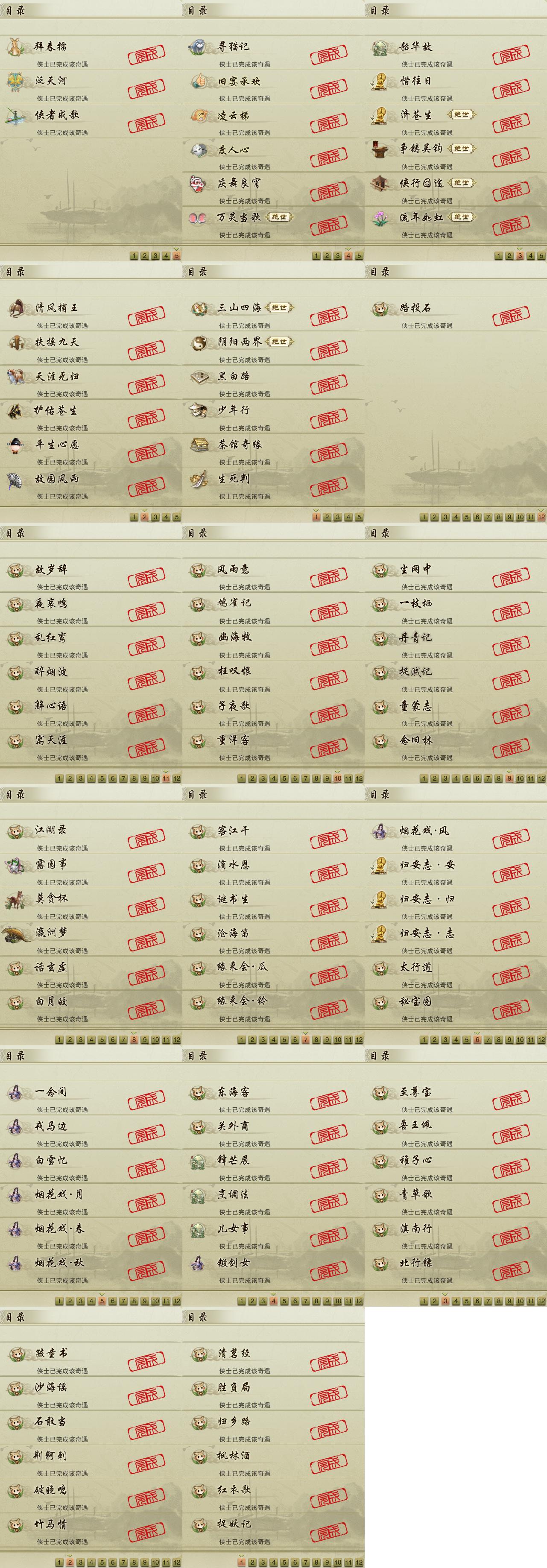
Task: Open the 太行道 adventure entry
Action: click(x=456, y=973)
